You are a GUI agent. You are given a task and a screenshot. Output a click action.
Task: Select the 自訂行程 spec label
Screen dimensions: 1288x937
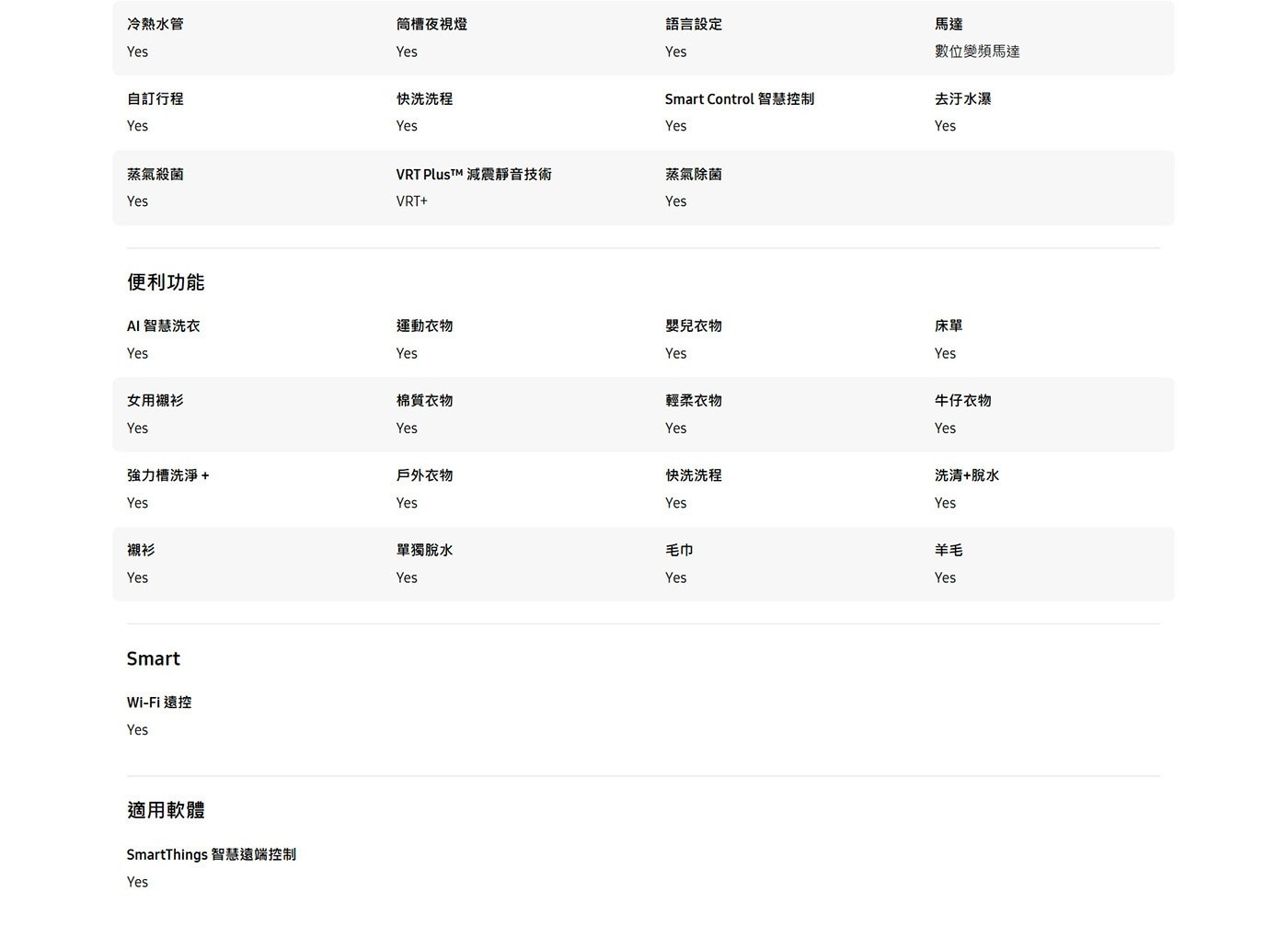coord(155,98)
